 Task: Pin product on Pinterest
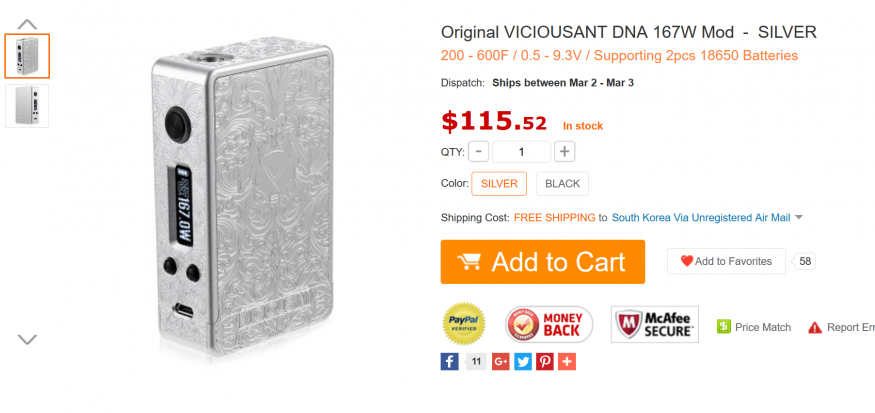click(x=545, y=361)
